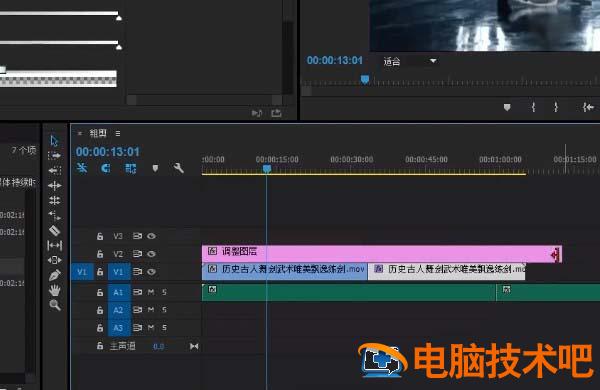This screenshot has height=390, width=600.
Task: Click Mark Out button
Action: pyautogui.click(x=556, y=108)
